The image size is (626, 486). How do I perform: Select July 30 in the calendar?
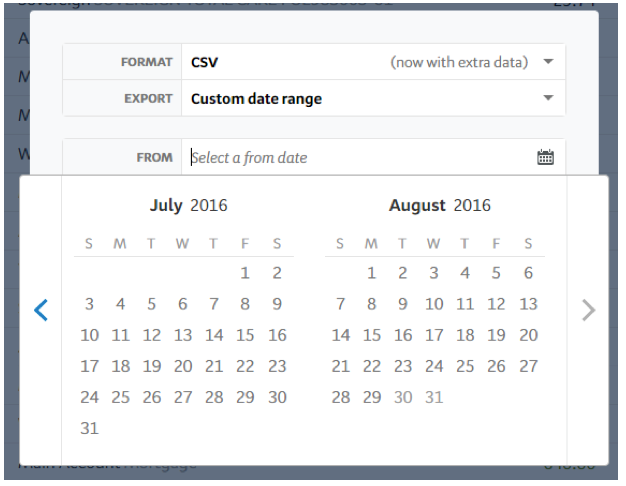pos(277,398)
